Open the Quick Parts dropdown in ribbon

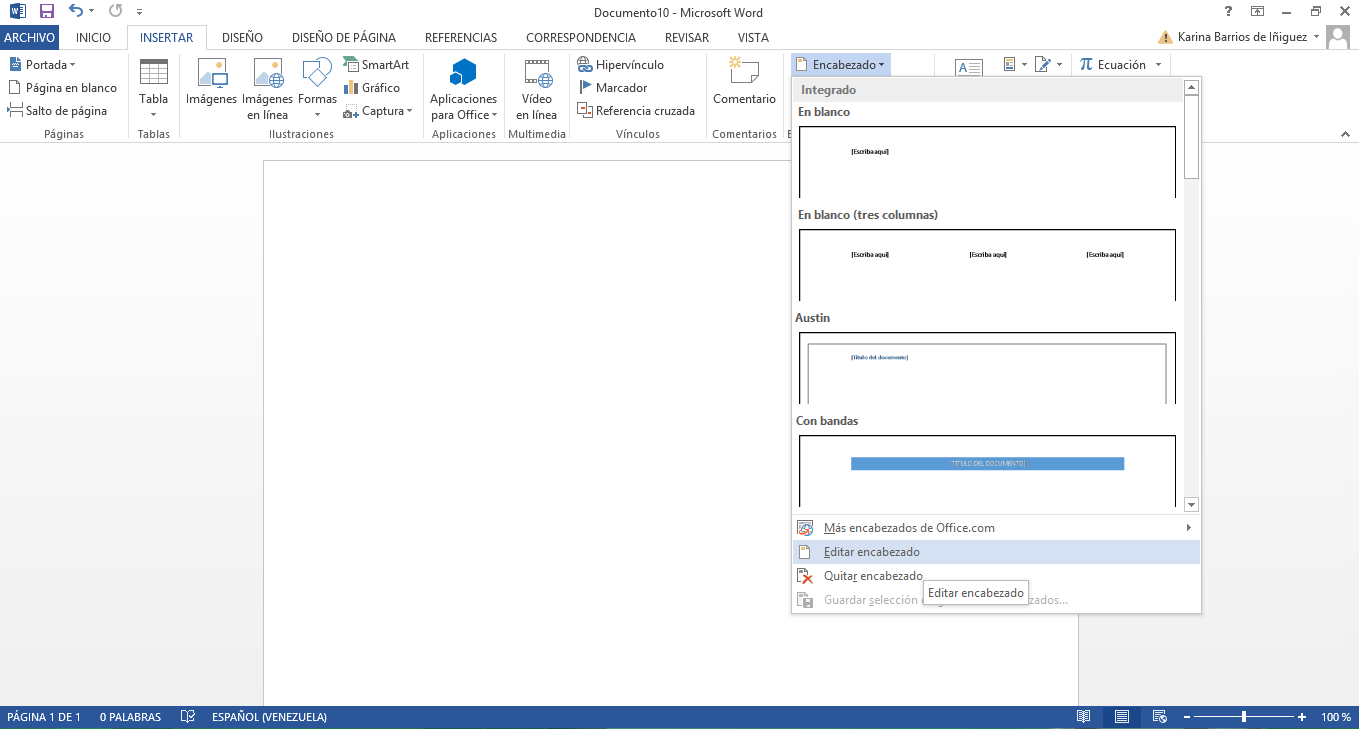(x=1015, y=64)
